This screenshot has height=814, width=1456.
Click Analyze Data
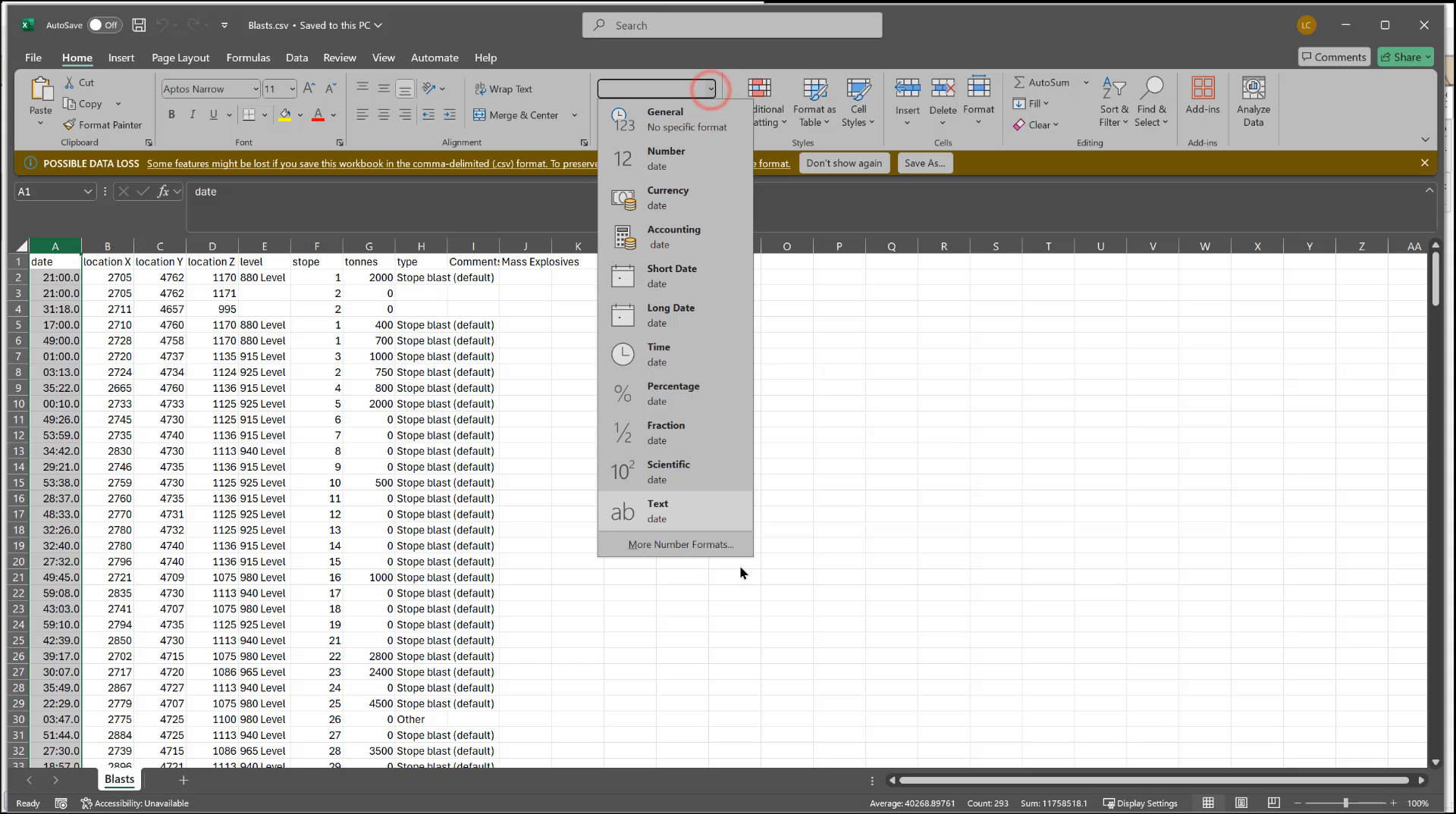coord(1254,102)
